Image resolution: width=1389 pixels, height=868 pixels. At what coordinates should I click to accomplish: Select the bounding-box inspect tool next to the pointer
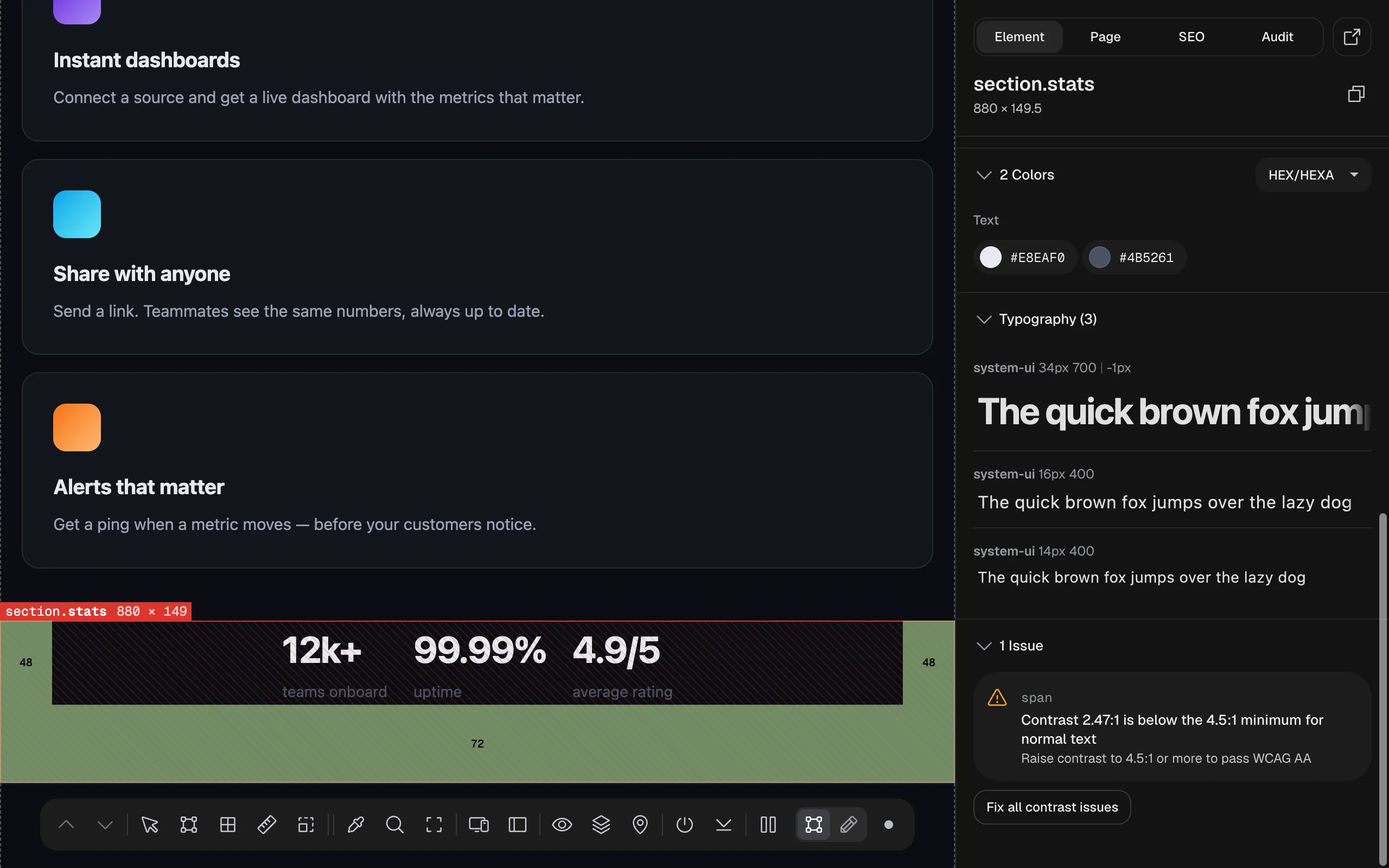[189, 825]
